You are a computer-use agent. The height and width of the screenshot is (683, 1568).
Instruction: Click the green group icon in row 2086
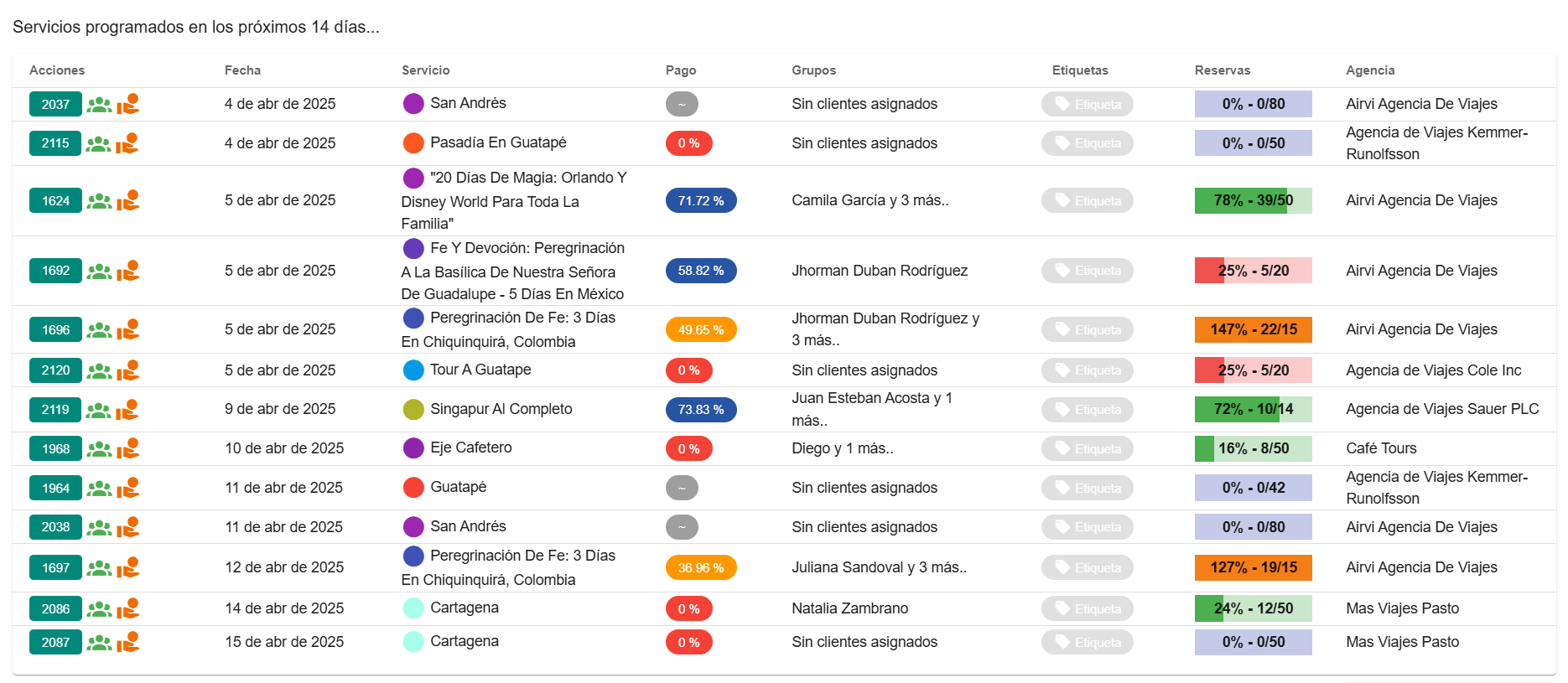(99, 609)
